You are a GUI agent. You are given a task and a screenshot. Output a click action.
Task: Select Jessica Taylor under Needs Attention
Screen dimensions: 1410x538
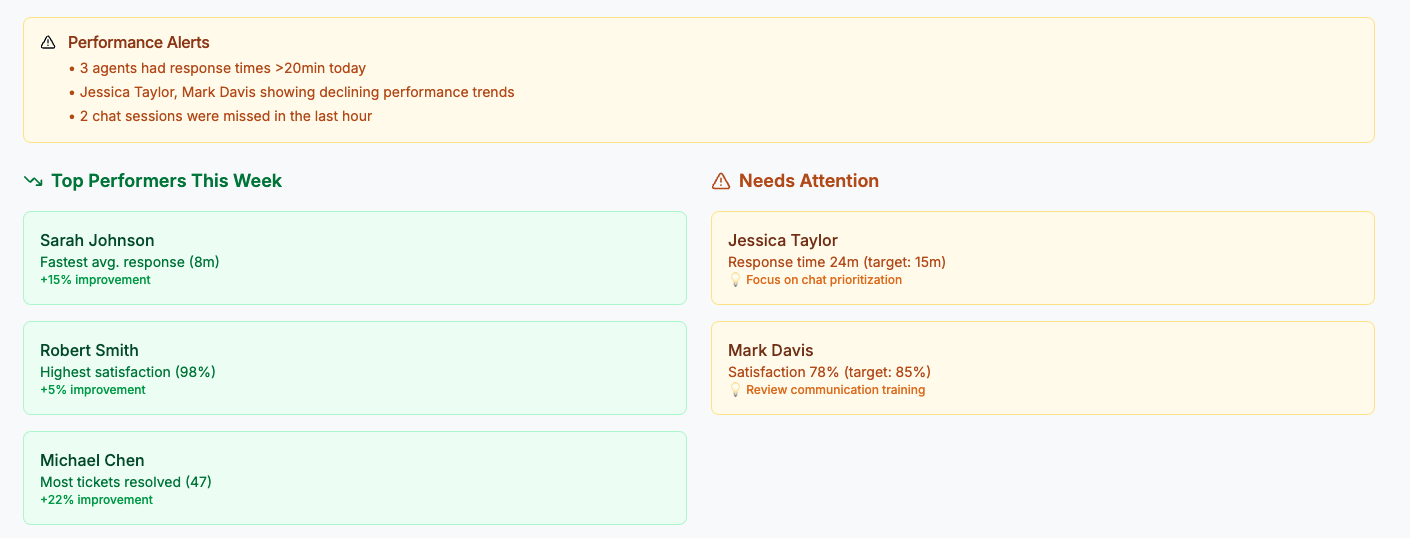(783, 240)
